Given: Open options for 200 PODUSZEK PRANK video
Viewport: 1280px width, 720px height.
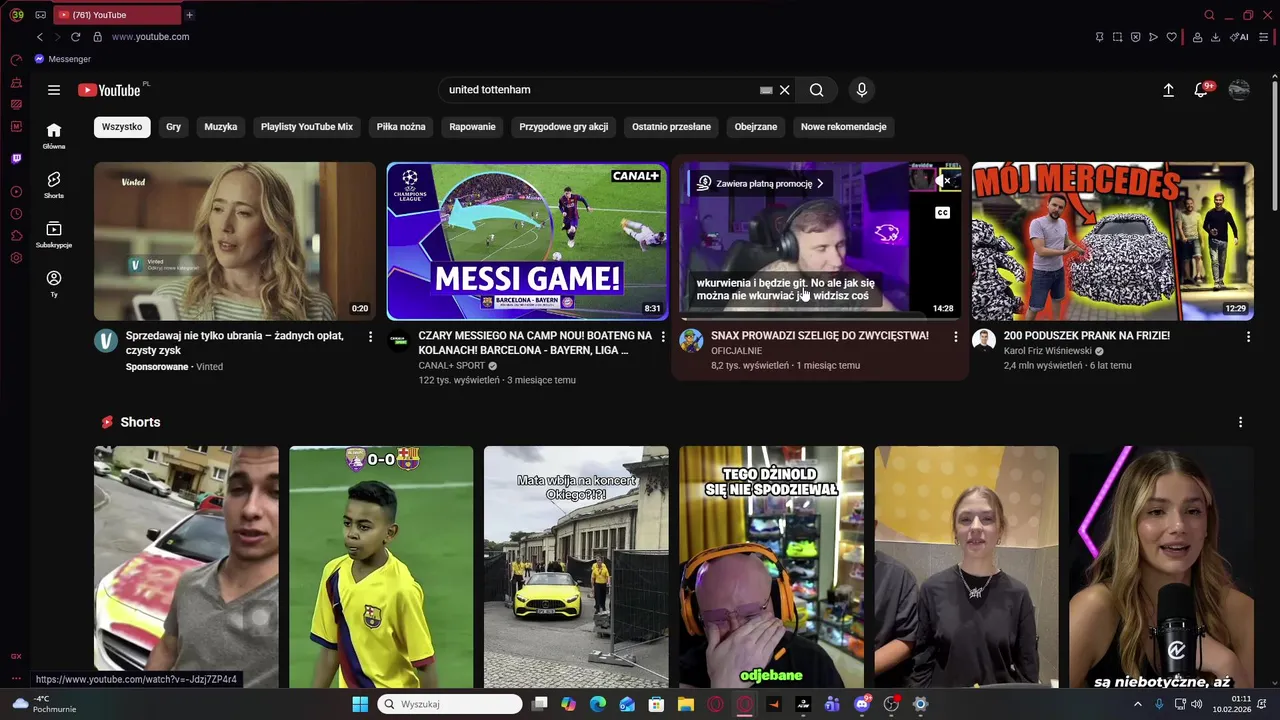Looking at the screenshot, I should click(1248, 337).
